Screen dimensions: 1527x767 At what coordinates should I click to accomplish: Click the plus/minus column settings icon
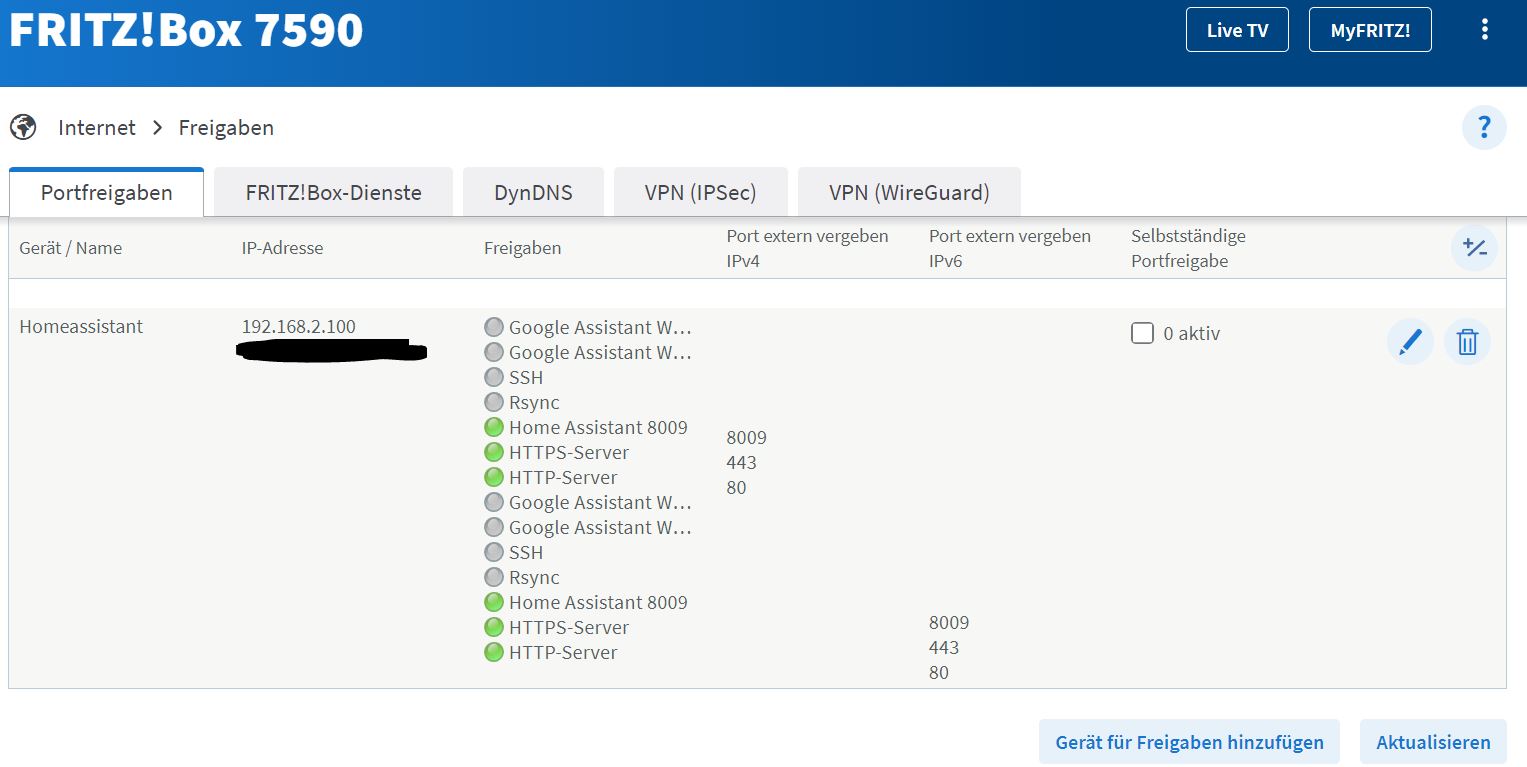coord(1475,248)
